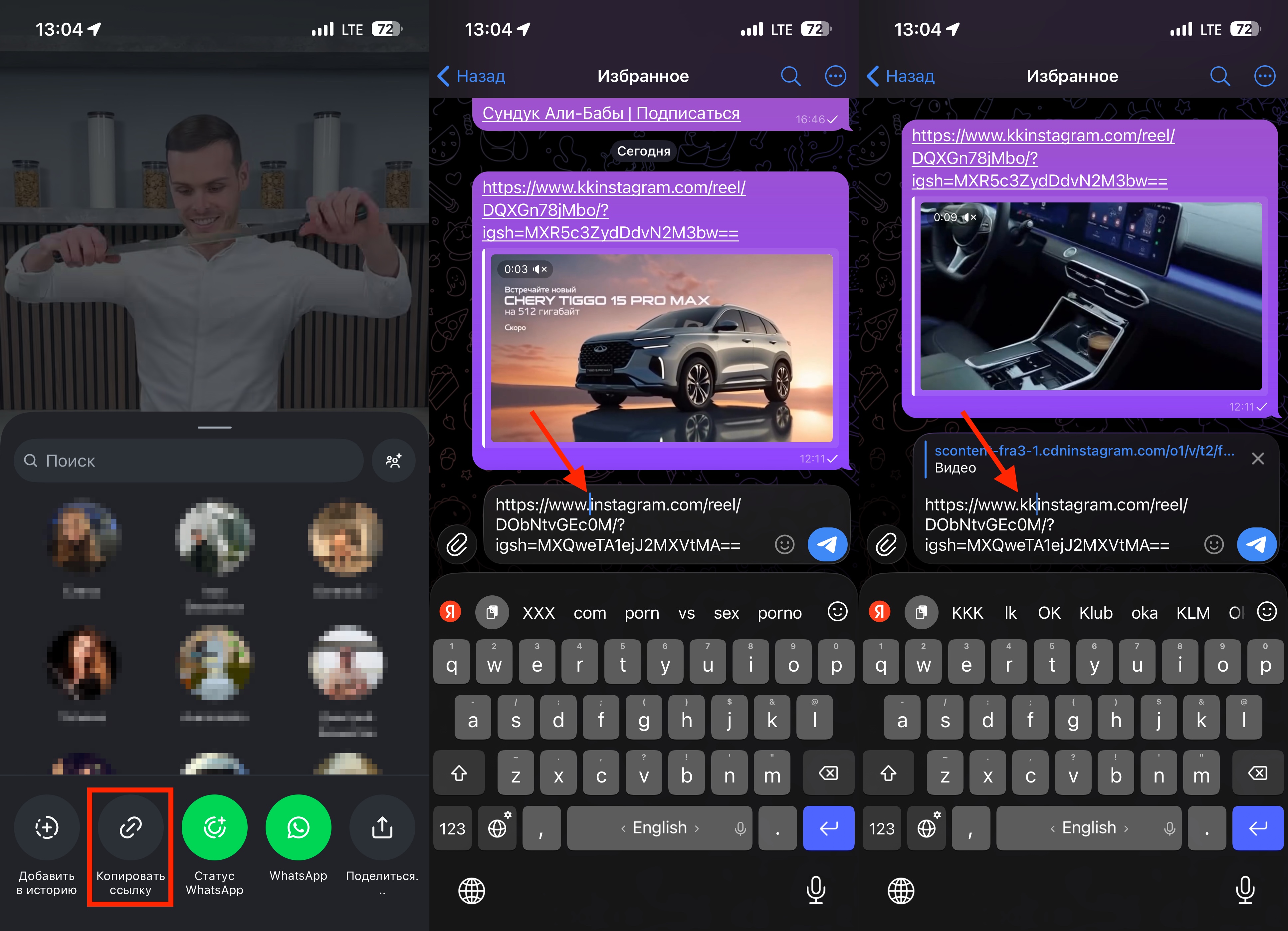Tap the Share (Поделиться) upload icon

click(382, 828)
